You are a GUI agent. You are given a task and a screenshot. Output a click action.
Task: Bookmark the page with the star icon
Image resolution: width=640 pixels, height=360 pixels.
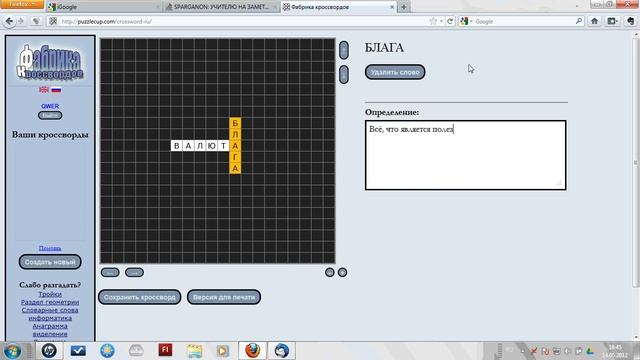pos(433,21)
